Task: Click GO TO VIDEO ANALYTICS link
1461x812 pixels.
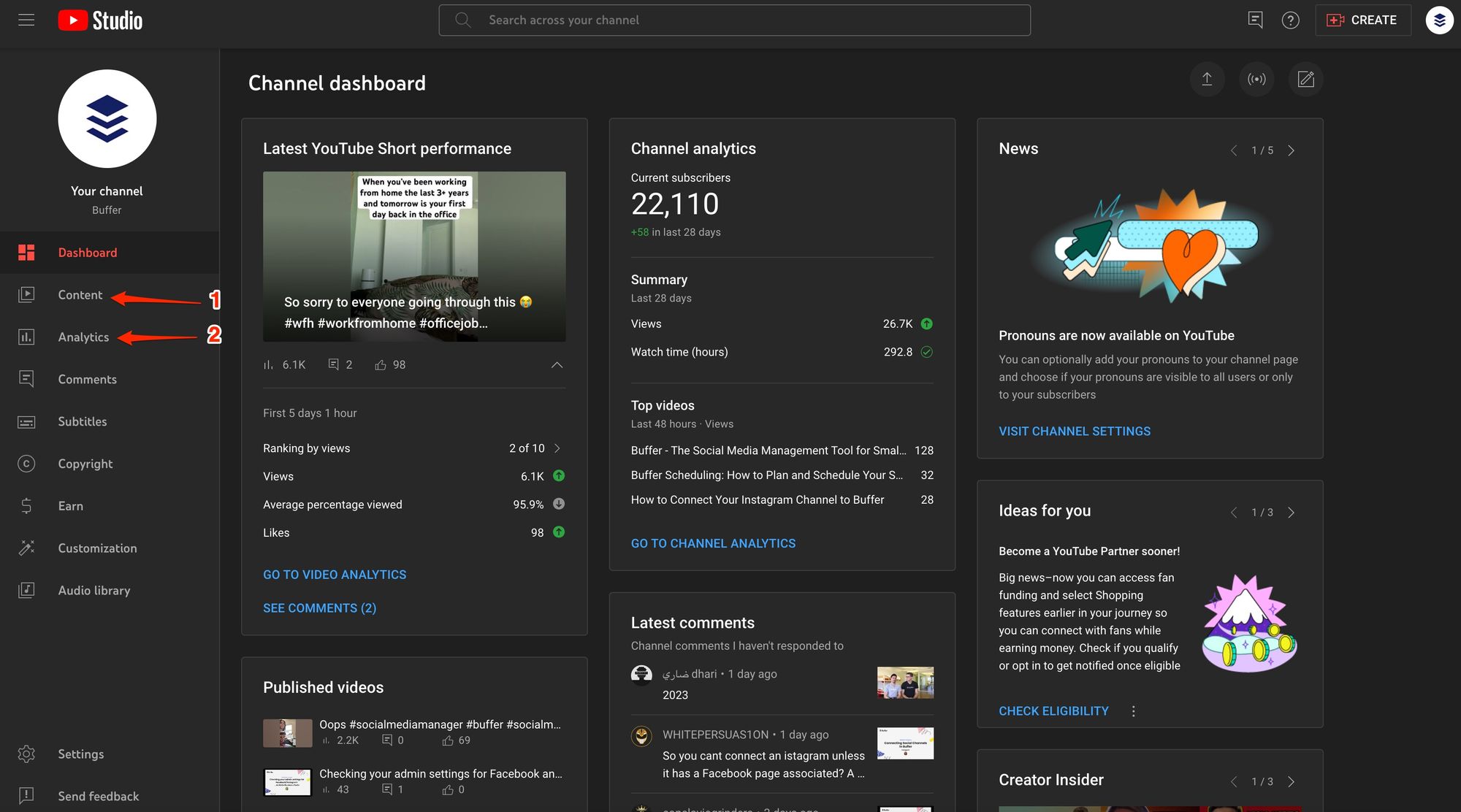Action: (x=334, y=575)
